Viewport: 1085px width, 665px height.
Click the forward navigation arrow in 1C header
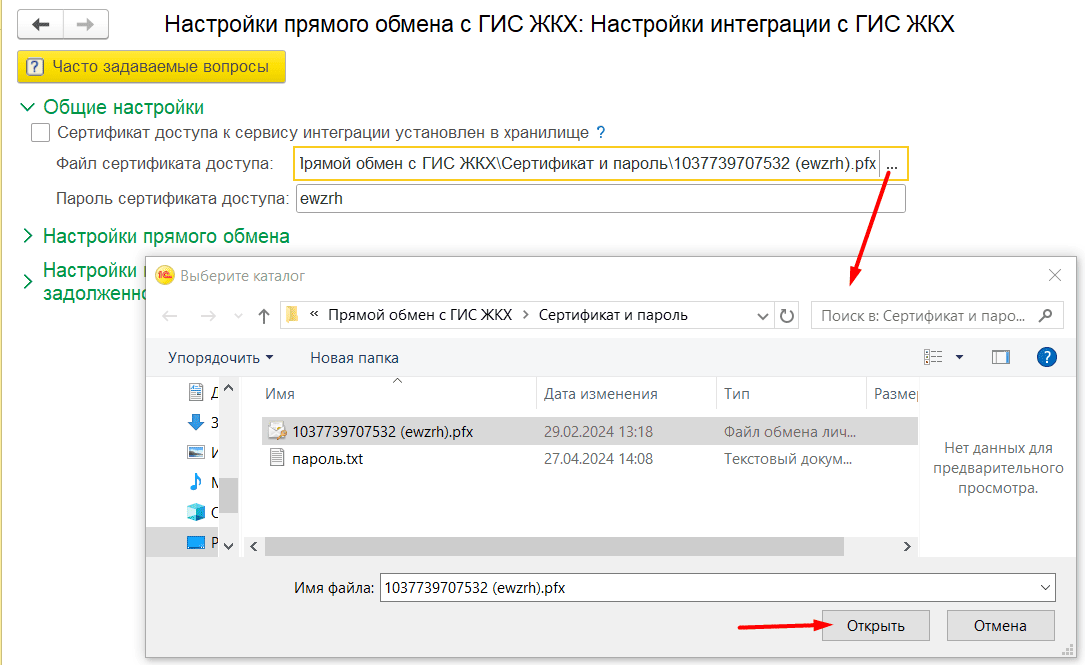[86, 25]
